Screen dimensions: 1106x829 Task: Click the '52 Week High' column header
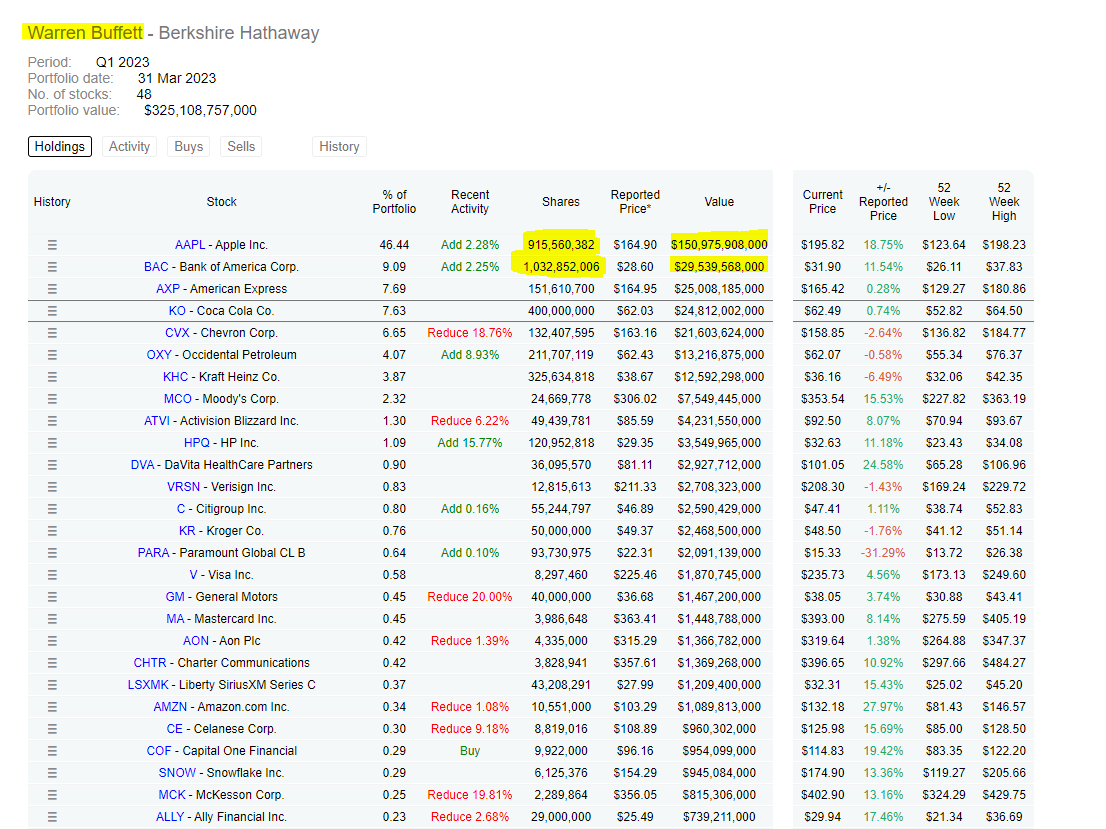click(1004, 202)
